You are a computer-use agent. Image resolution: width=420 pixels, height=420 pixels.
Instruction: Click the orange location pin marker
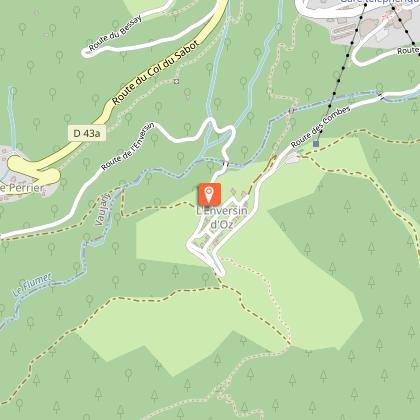(209, 194)
